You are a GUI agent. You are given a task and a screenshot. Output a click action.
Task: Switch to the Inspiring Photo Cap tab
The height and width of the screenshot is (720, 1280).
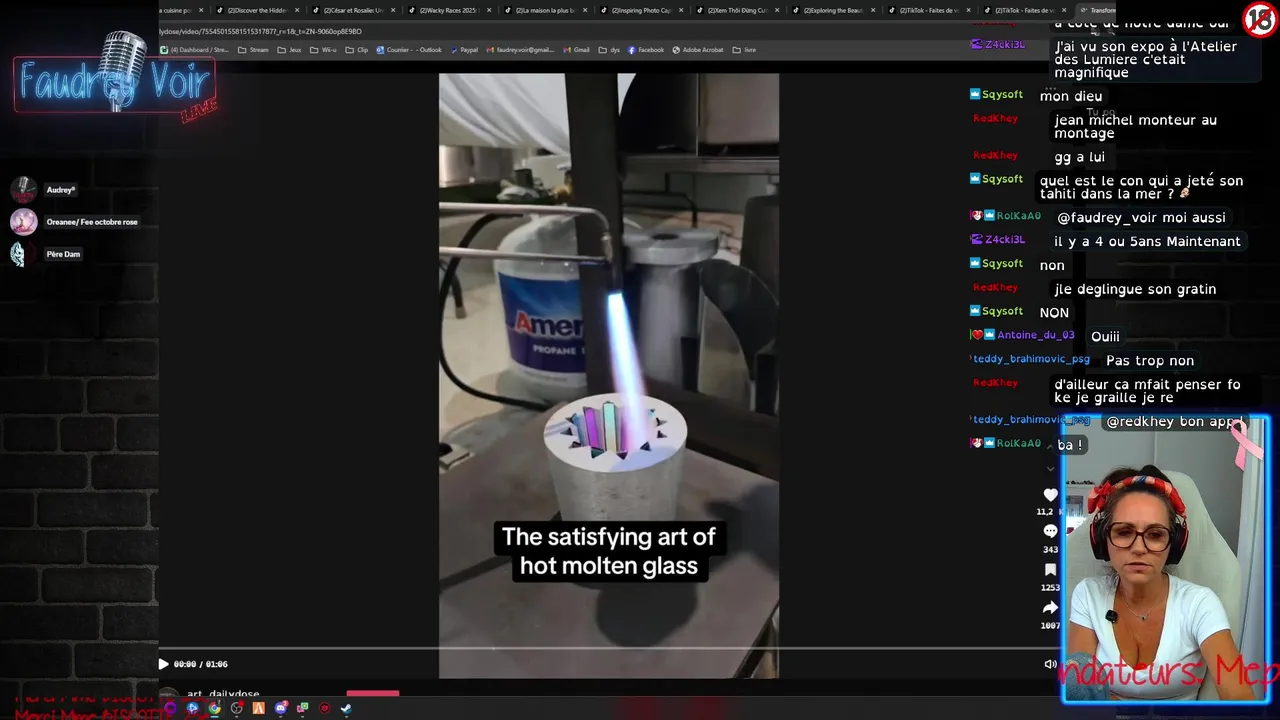(x=641, y=10)
